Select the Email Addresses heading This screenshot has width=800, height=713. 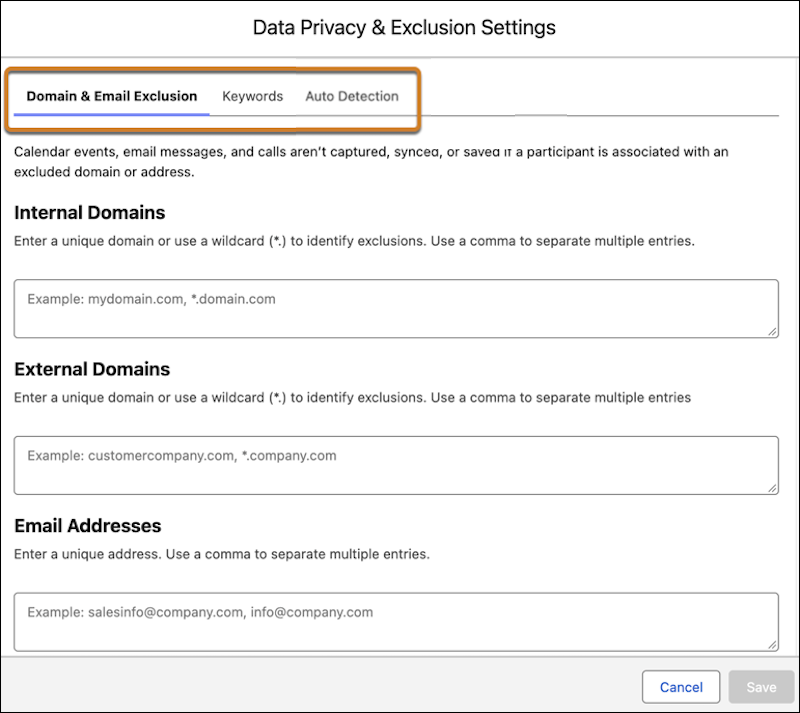point(88,526)
